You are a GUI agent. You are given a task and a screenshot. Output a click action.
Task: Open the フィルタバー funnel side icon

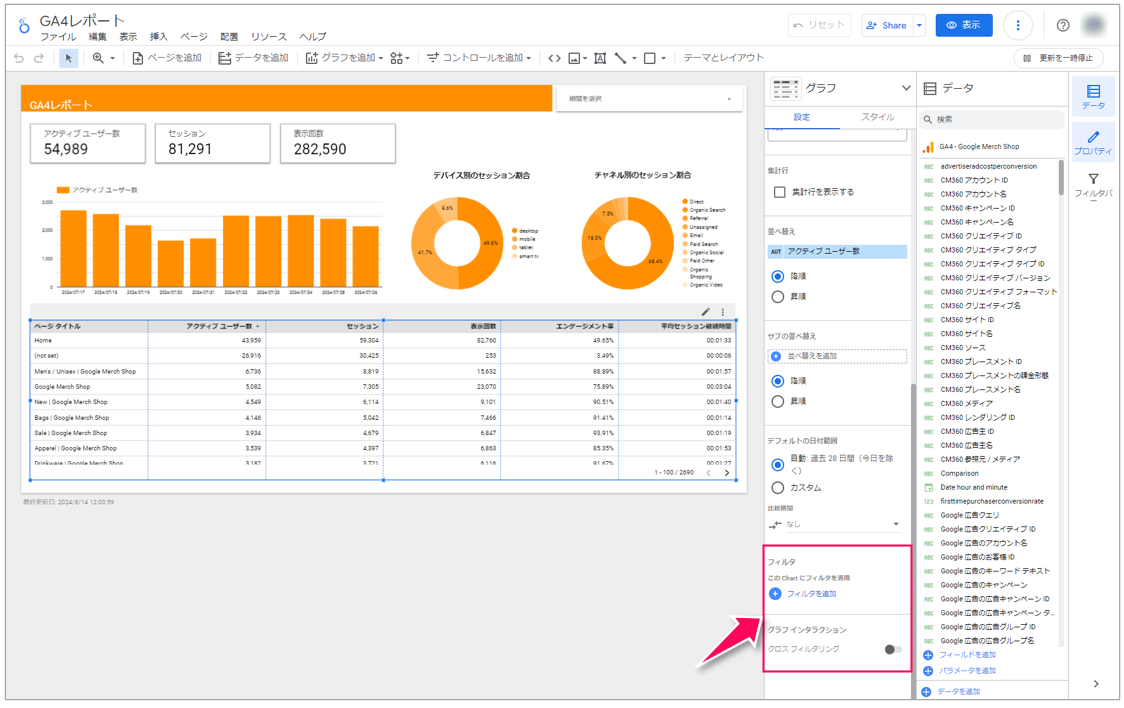tap(1093, 185)
